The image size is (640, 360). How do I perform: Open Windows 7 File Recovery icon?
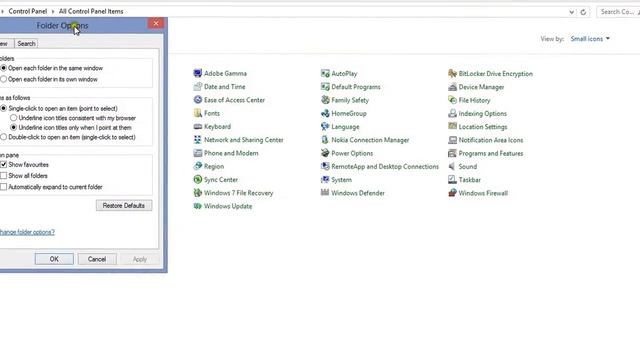point(198,193)
